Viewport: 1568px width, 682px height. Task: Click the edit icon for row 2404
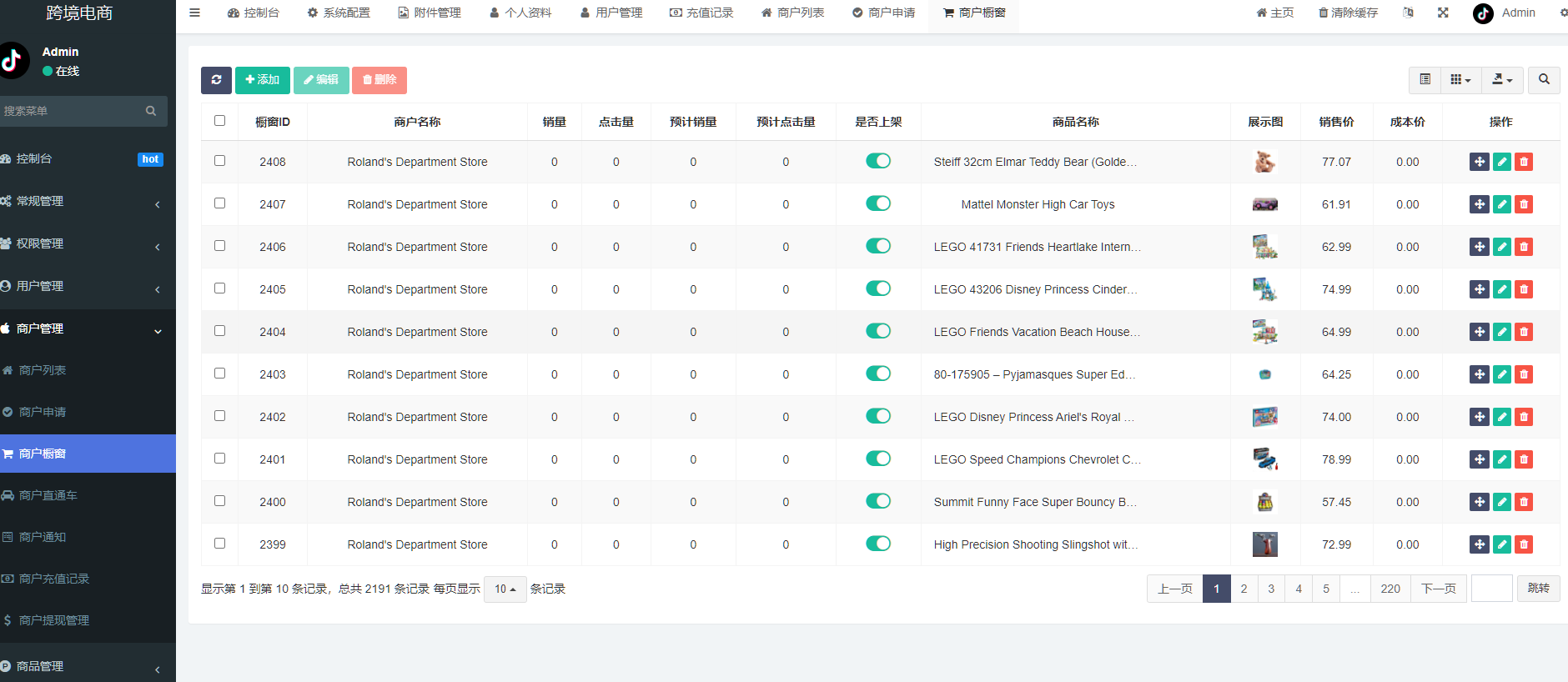[x=1502, y=332]
